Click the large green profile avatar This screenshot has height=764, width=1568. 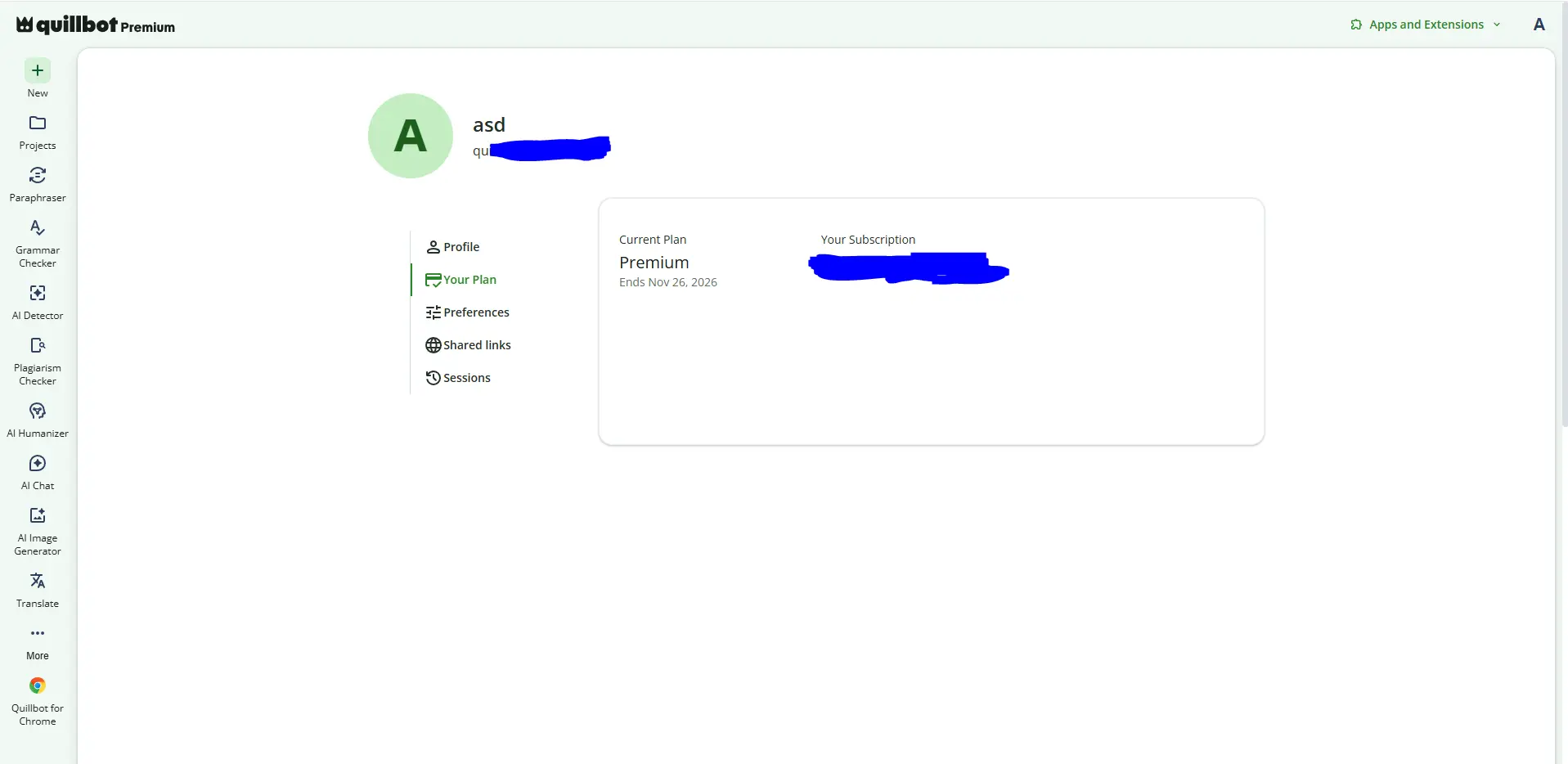click(x=411, y=136)
